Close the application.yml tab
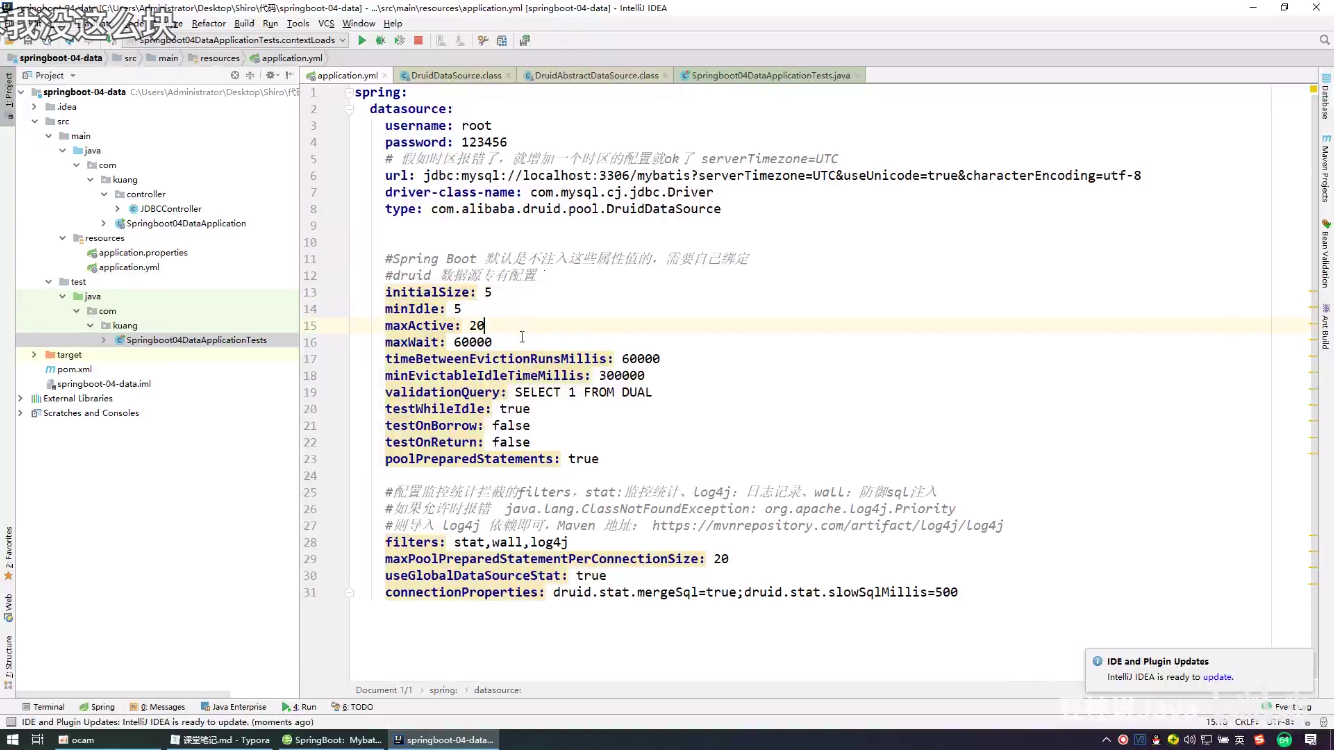The image size is (1334, 750). pyautogui.click(x=386, y=75)
